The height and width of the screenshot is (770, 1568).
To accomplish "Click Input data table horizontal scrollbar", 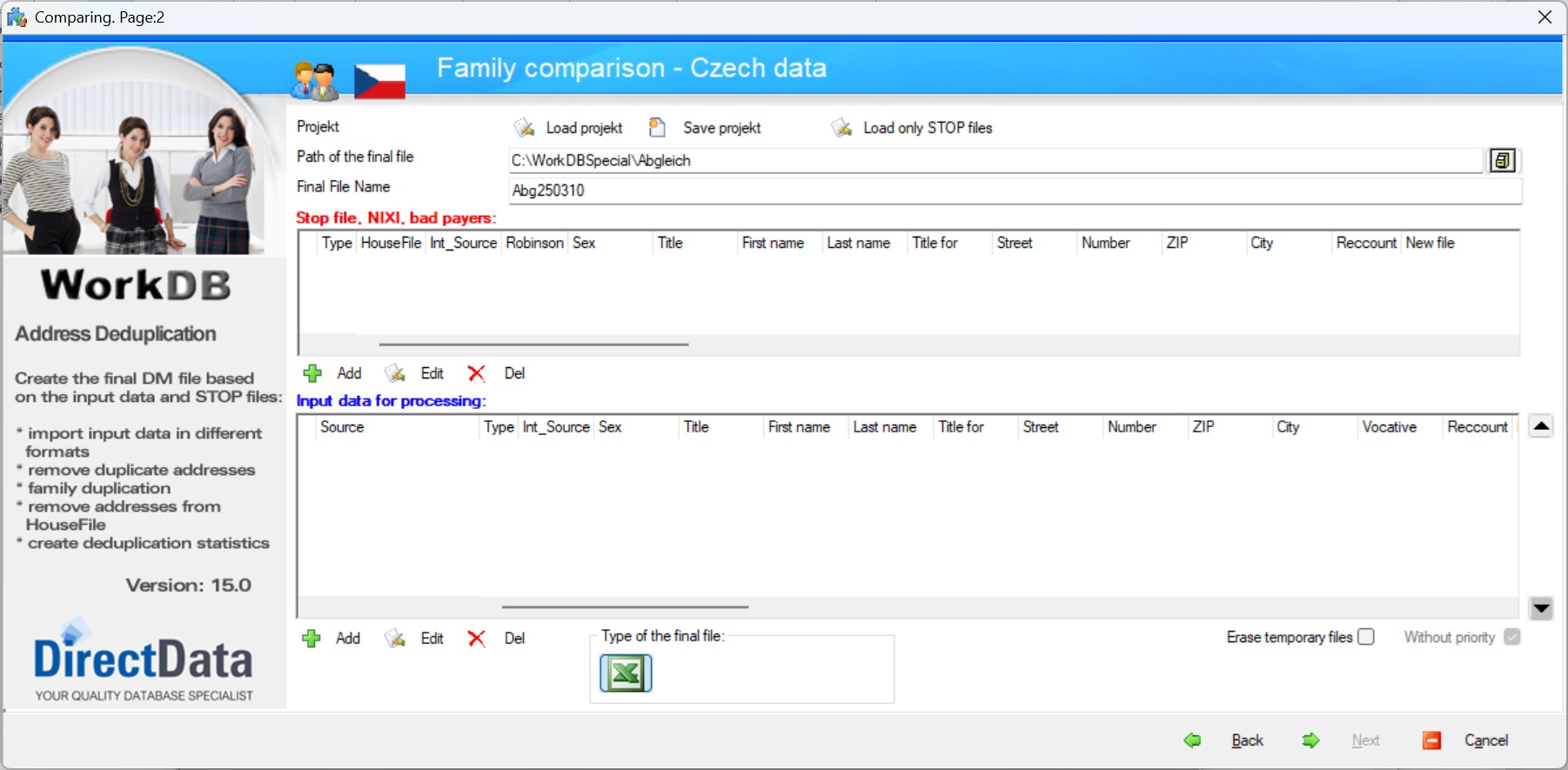I will pyautogui.click(x=625, y=607).
